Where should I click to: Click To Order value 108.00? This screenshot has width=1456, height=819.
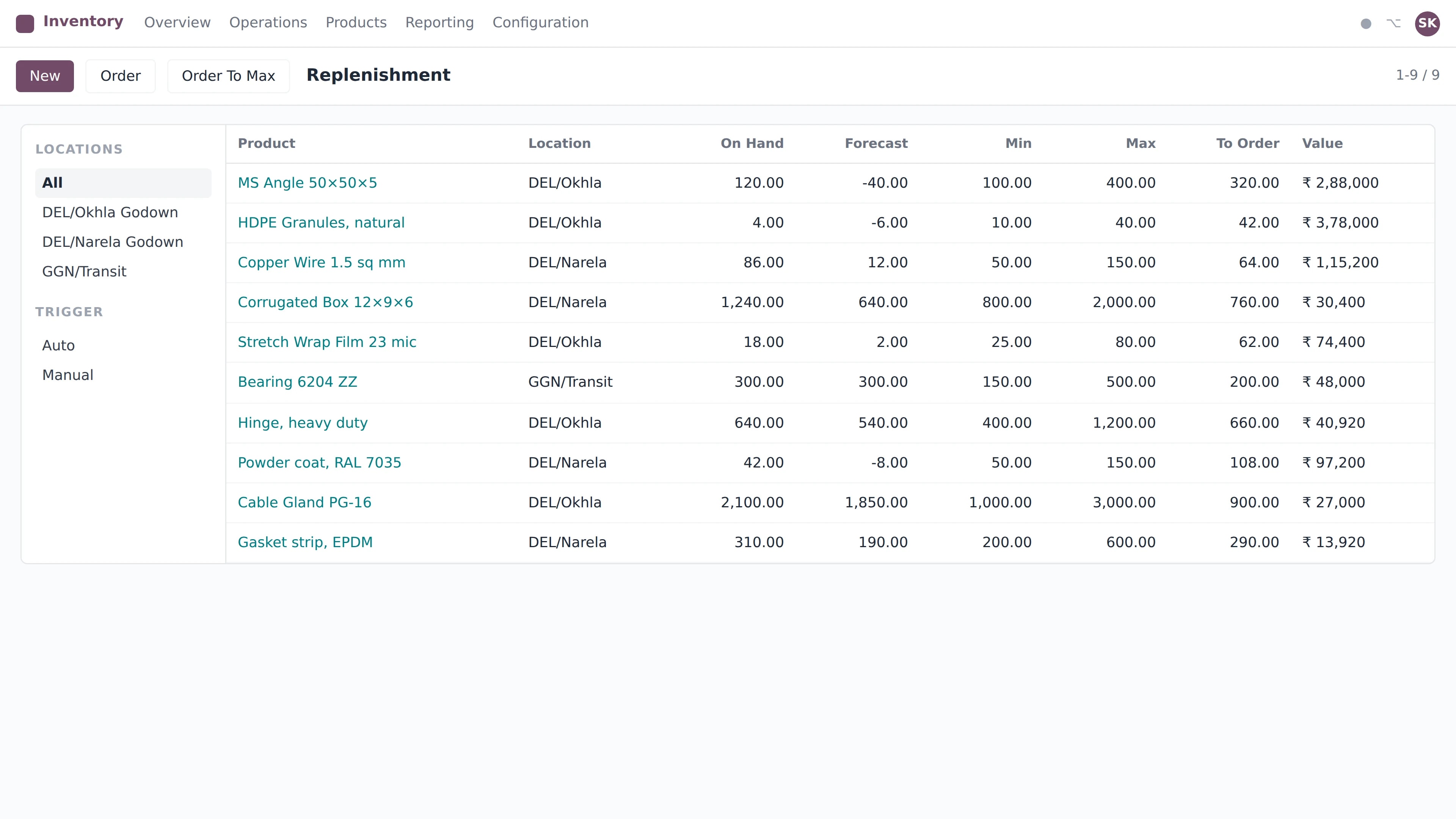point(1254,463)
